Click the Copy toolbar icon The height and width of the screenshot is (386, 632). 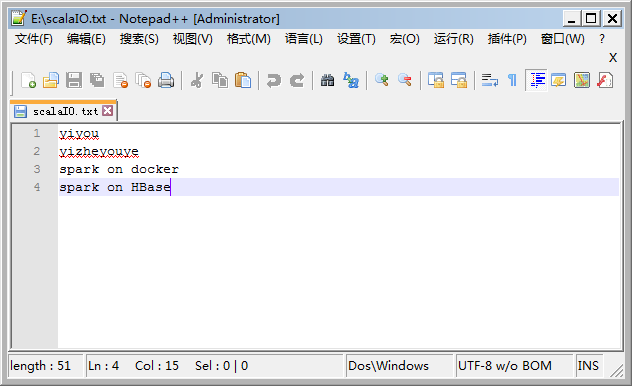pos(220,80)
